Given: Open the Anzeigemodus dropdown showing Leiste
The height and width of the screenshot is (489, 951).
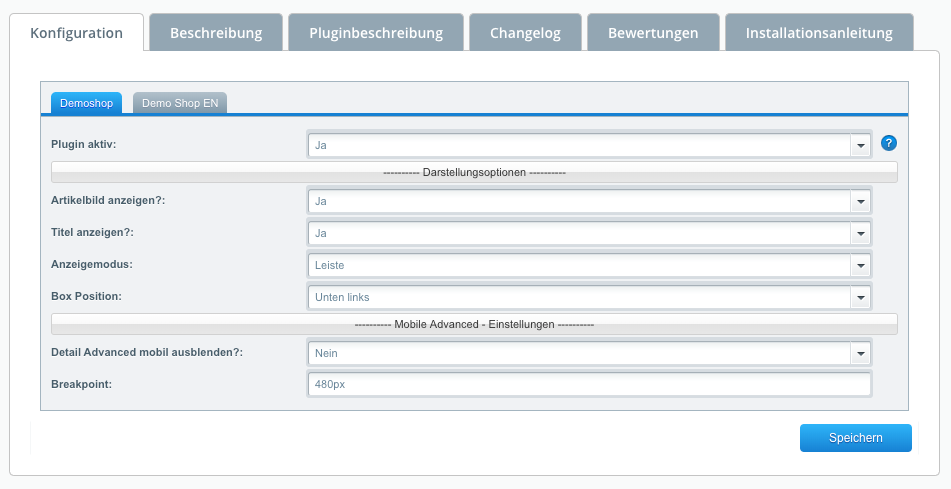Looking at the screenshot, I should (x=590, y=265).
